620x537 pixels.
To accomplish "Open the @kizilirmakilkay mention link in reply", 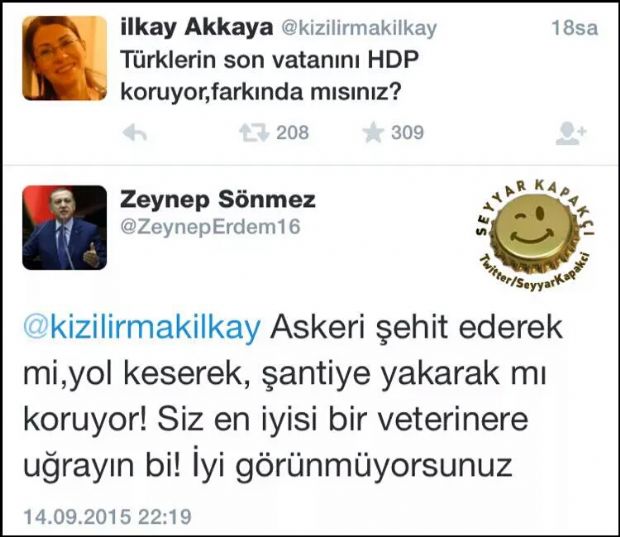I will (x=142, y=327).
